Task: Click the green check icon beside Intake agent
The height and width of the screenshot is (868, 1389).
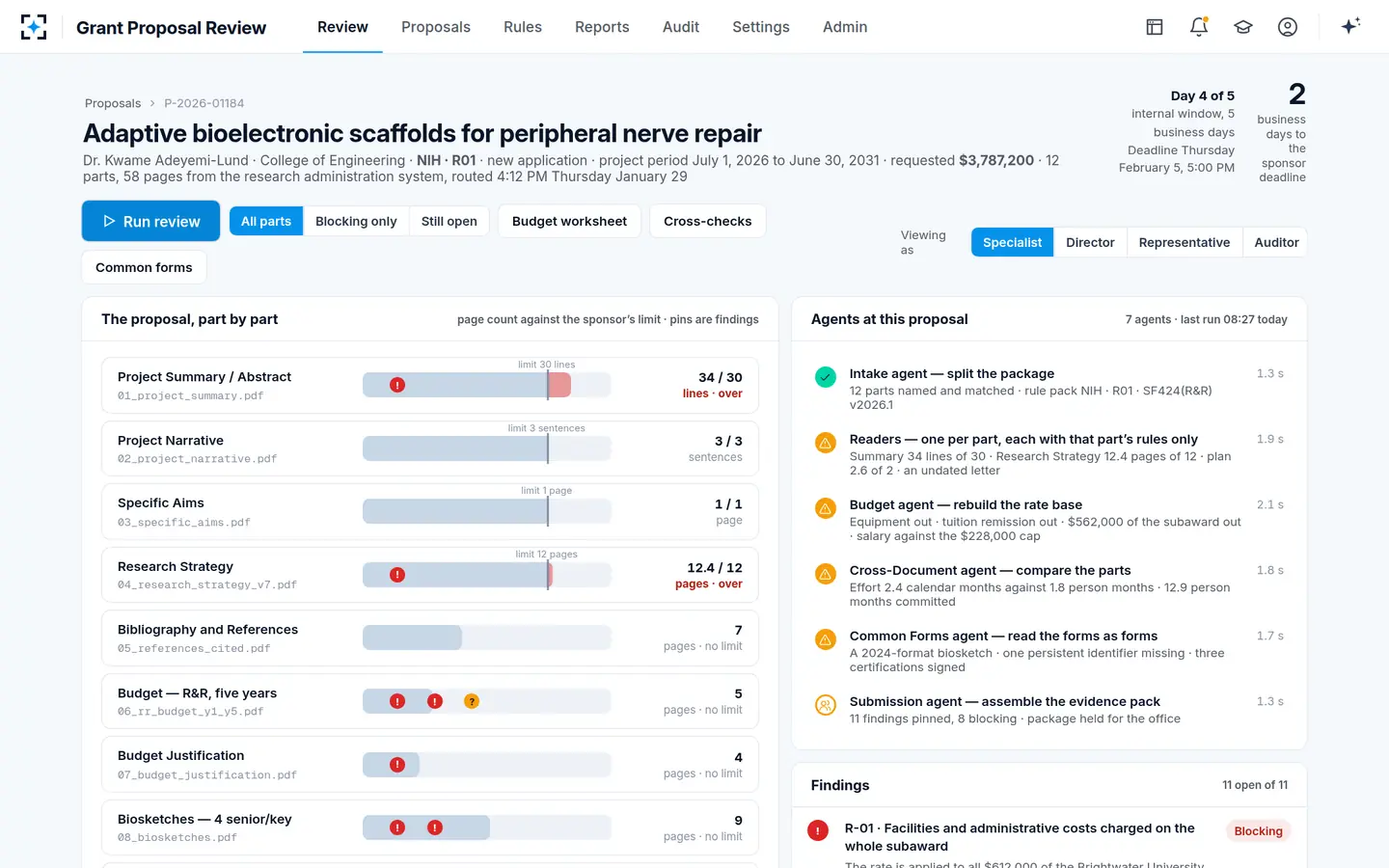Action: tap(826, 377)
